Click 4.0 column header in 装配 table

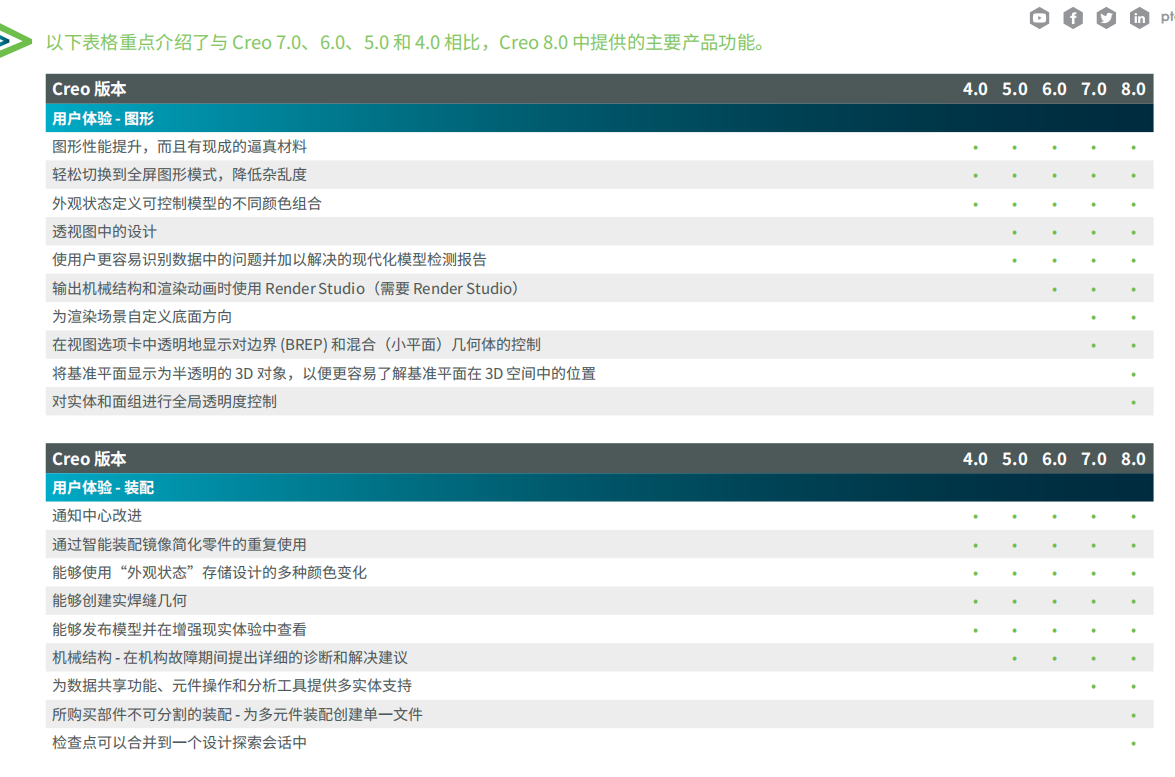coord(975,459)
